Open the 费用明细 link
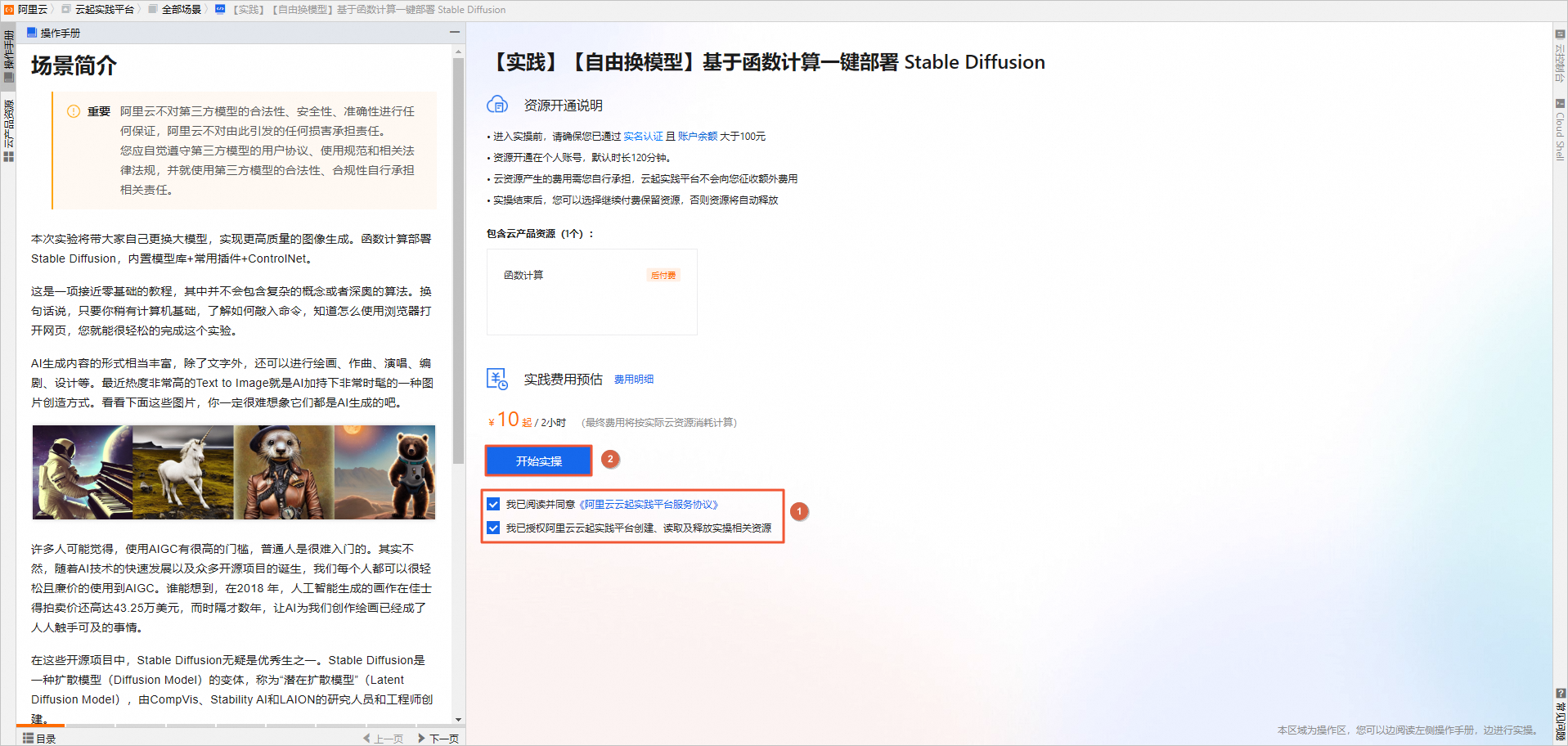The image size is (1568, 746). pyautogui.click(x=634, y=380)
